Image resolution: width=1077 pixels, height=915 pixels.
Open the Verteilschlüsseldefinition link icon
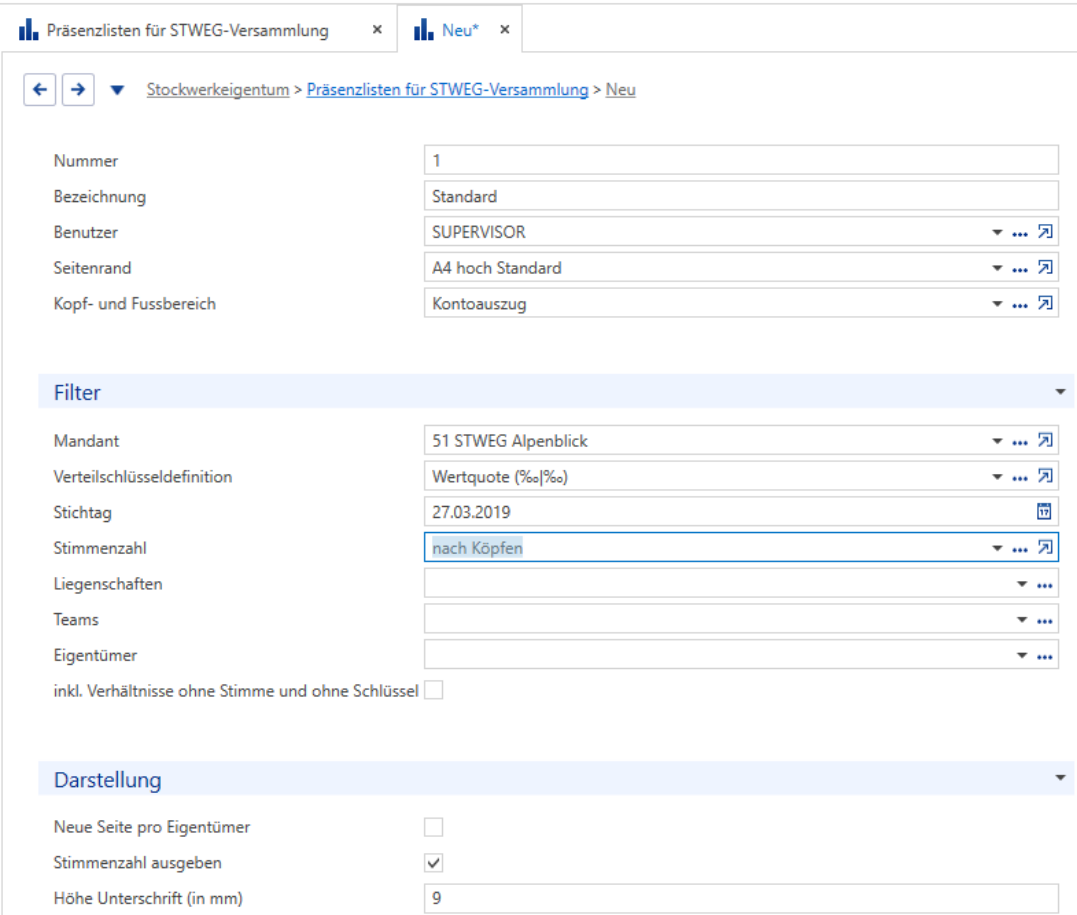point(1045,476)
